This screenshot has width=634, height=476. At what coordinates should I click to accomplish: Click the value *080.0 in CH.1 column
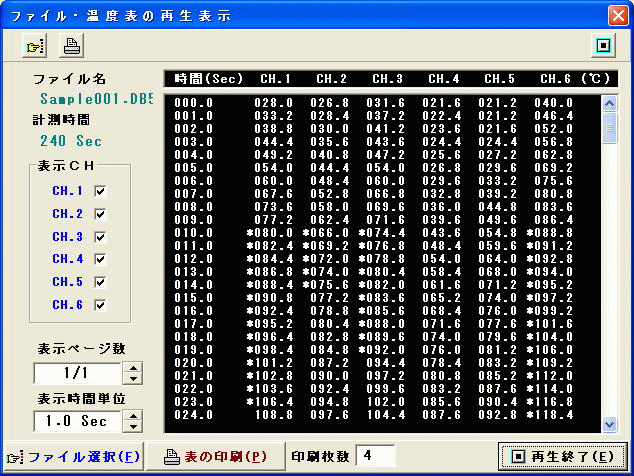coord(270,233)
